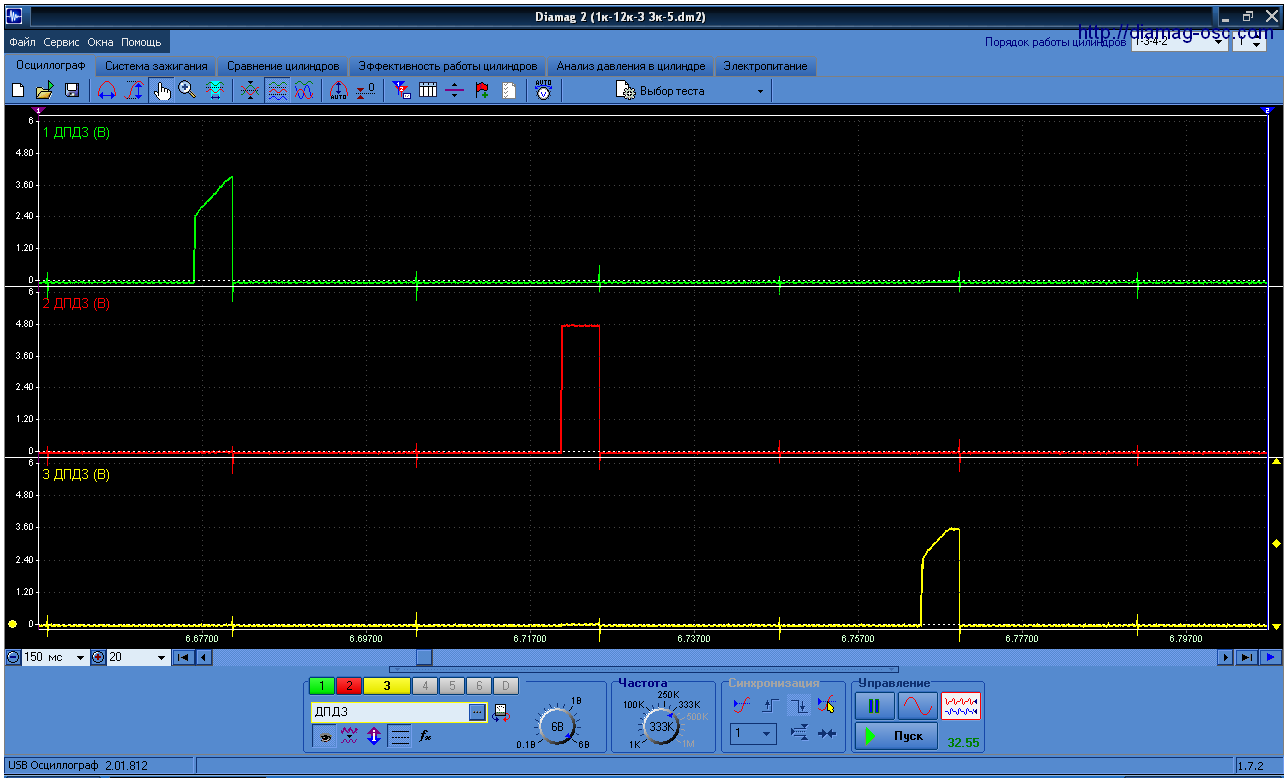The height and width of the screenshot is (778, 1288).
Task: Click the separated channels display icon
Action: 278,91
